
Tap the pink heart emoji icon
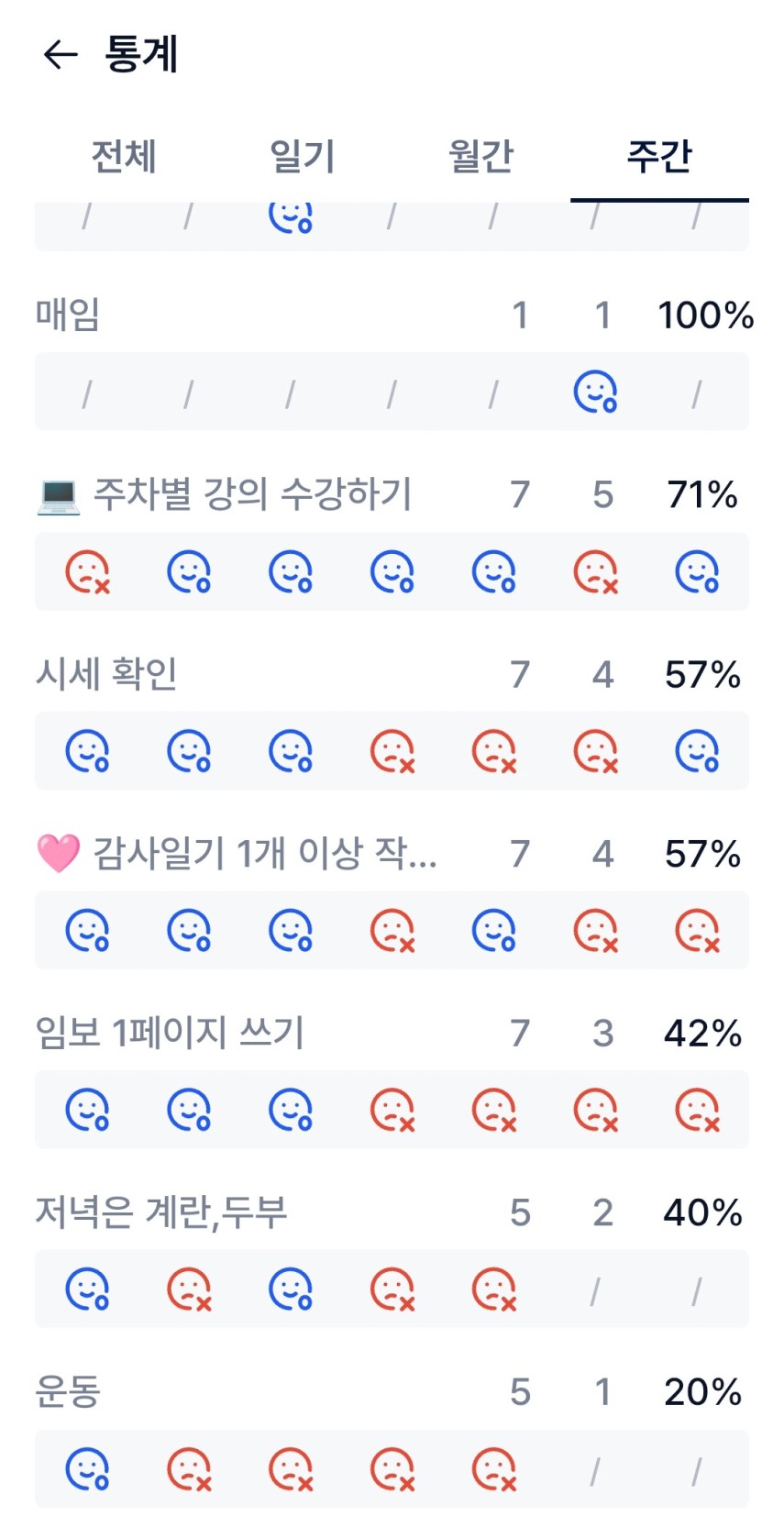[x=58, y=854]
